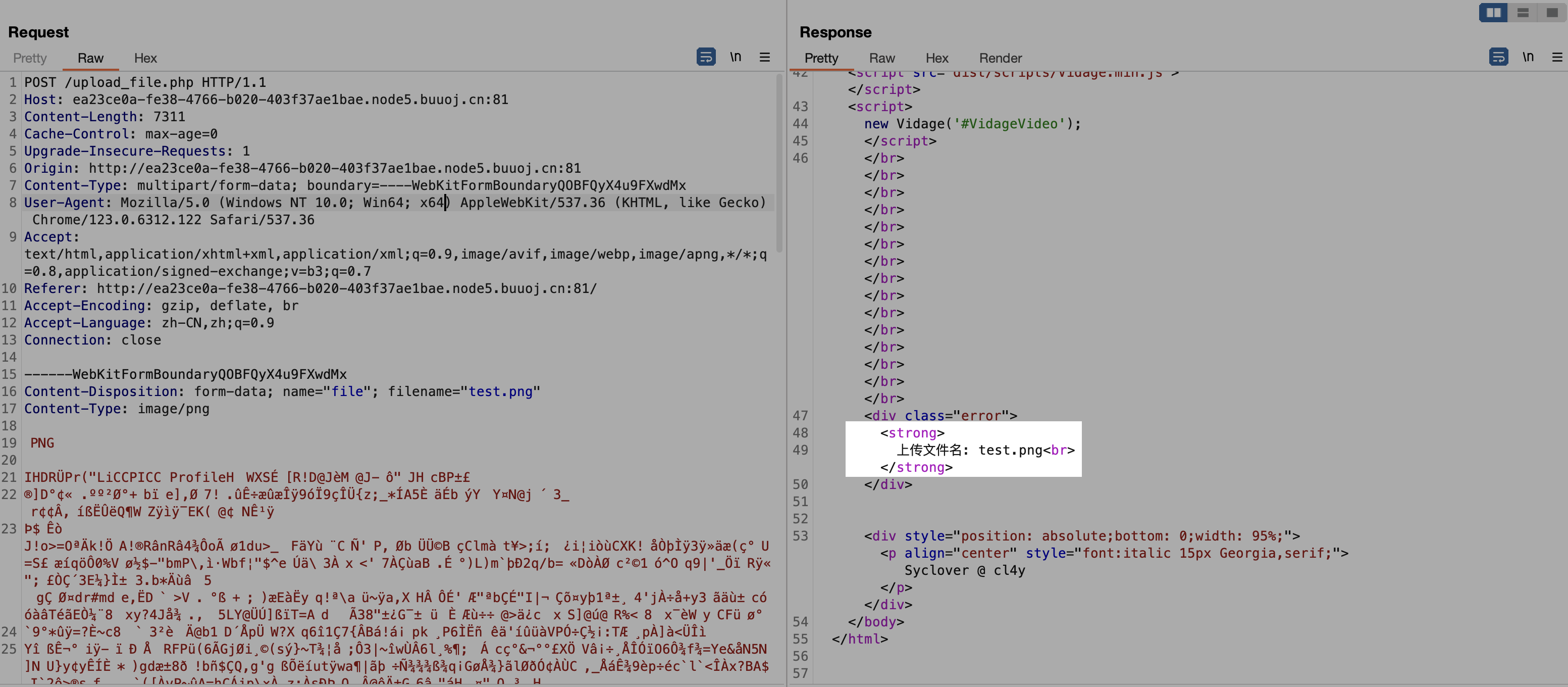The image size is (1568, 687).
Task: Click new Vidage('#VidageVideo') line in response
Action: tap(973, 124)
